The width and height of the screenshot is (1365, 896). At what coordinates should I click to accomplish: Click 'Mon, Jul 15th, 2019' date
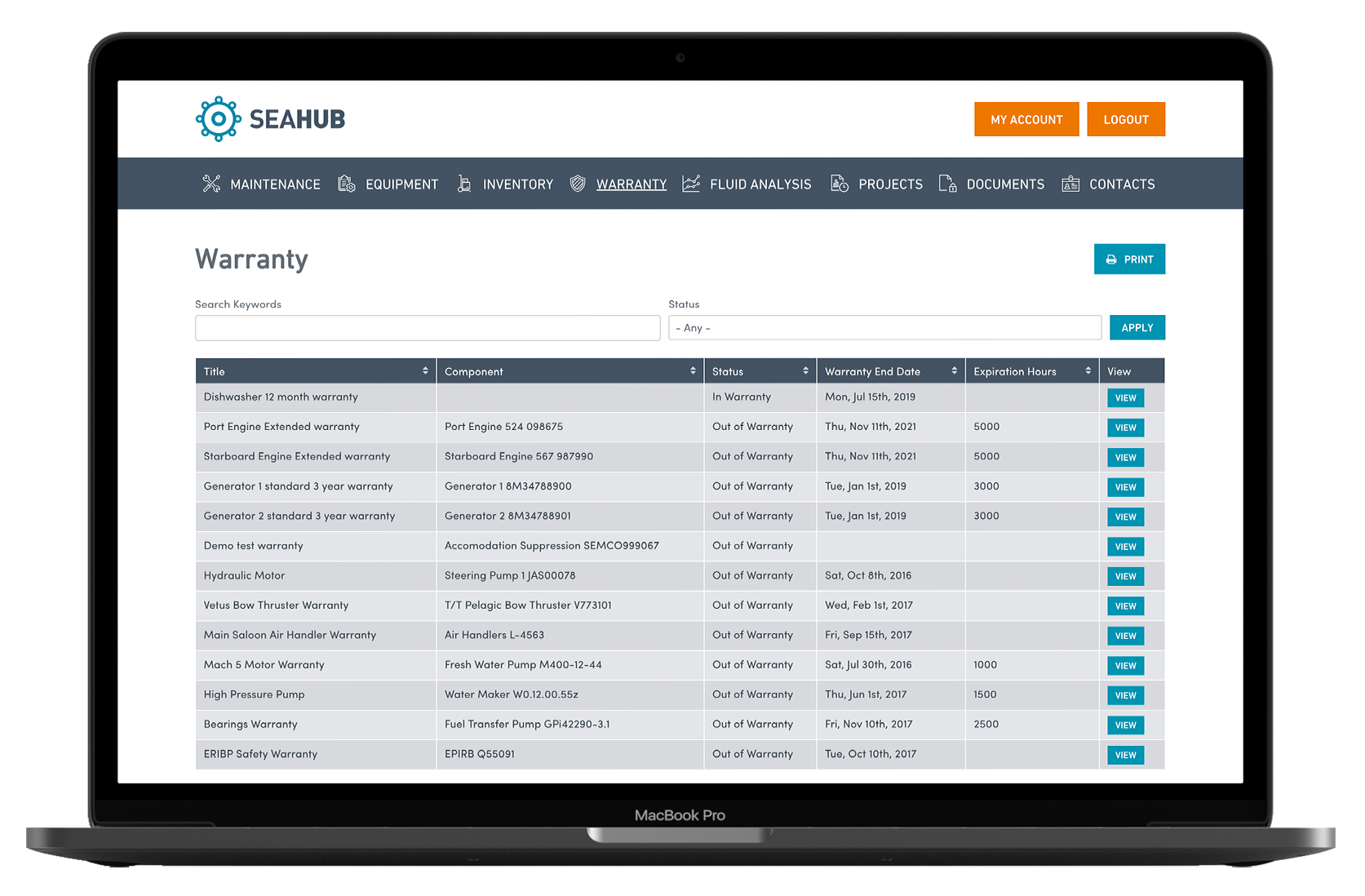[870, 397]
